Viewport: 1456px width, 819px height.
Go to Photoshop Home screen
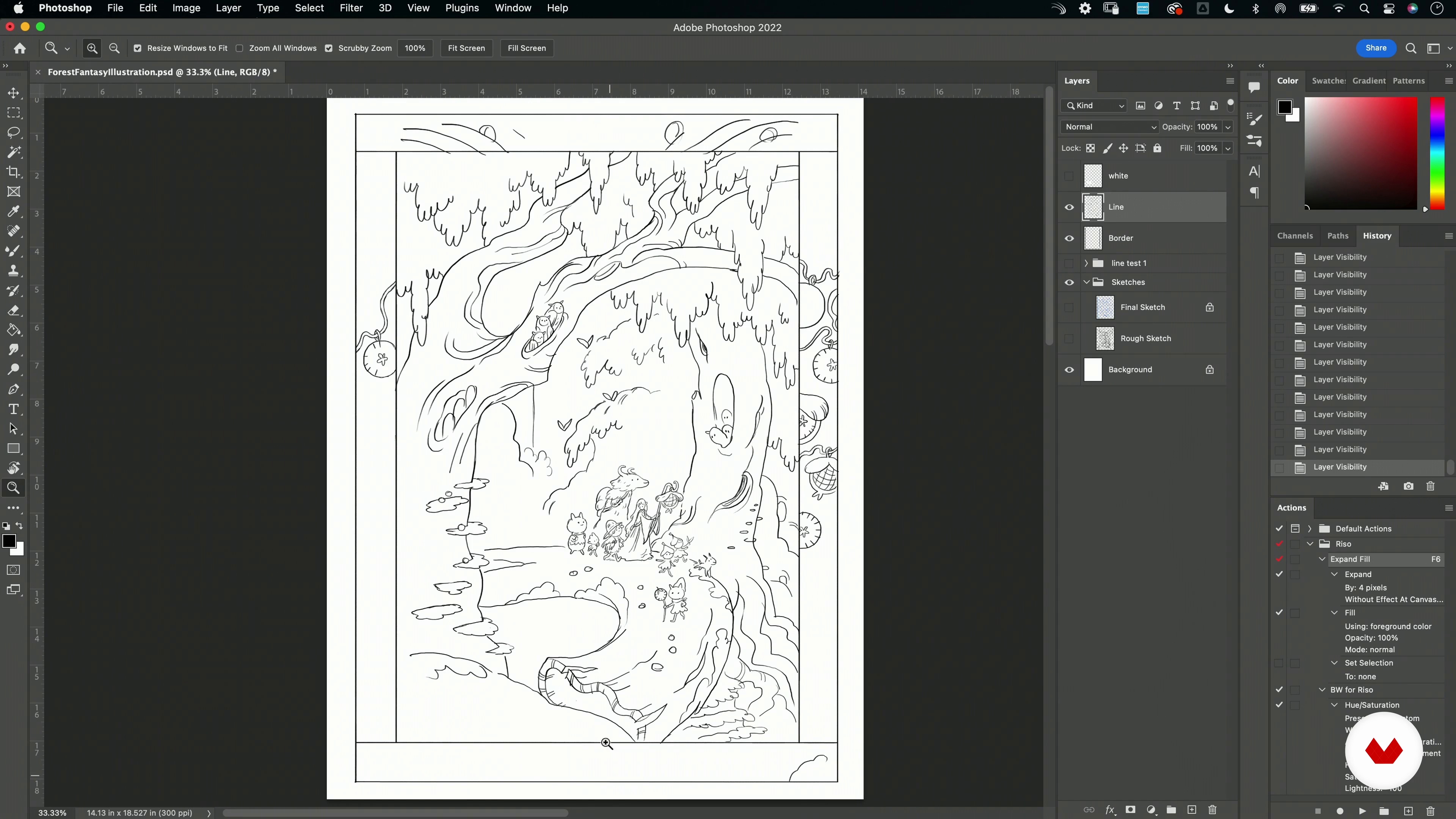tap(20, 48)
